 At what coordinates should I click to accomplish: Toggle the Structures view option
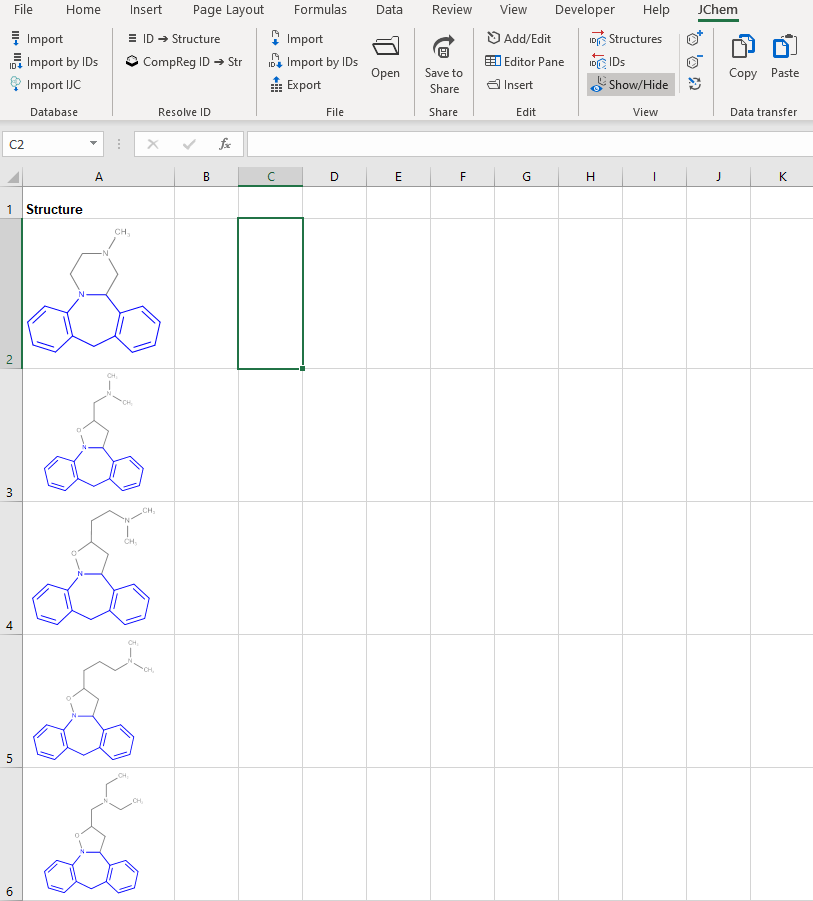(628, 38)
